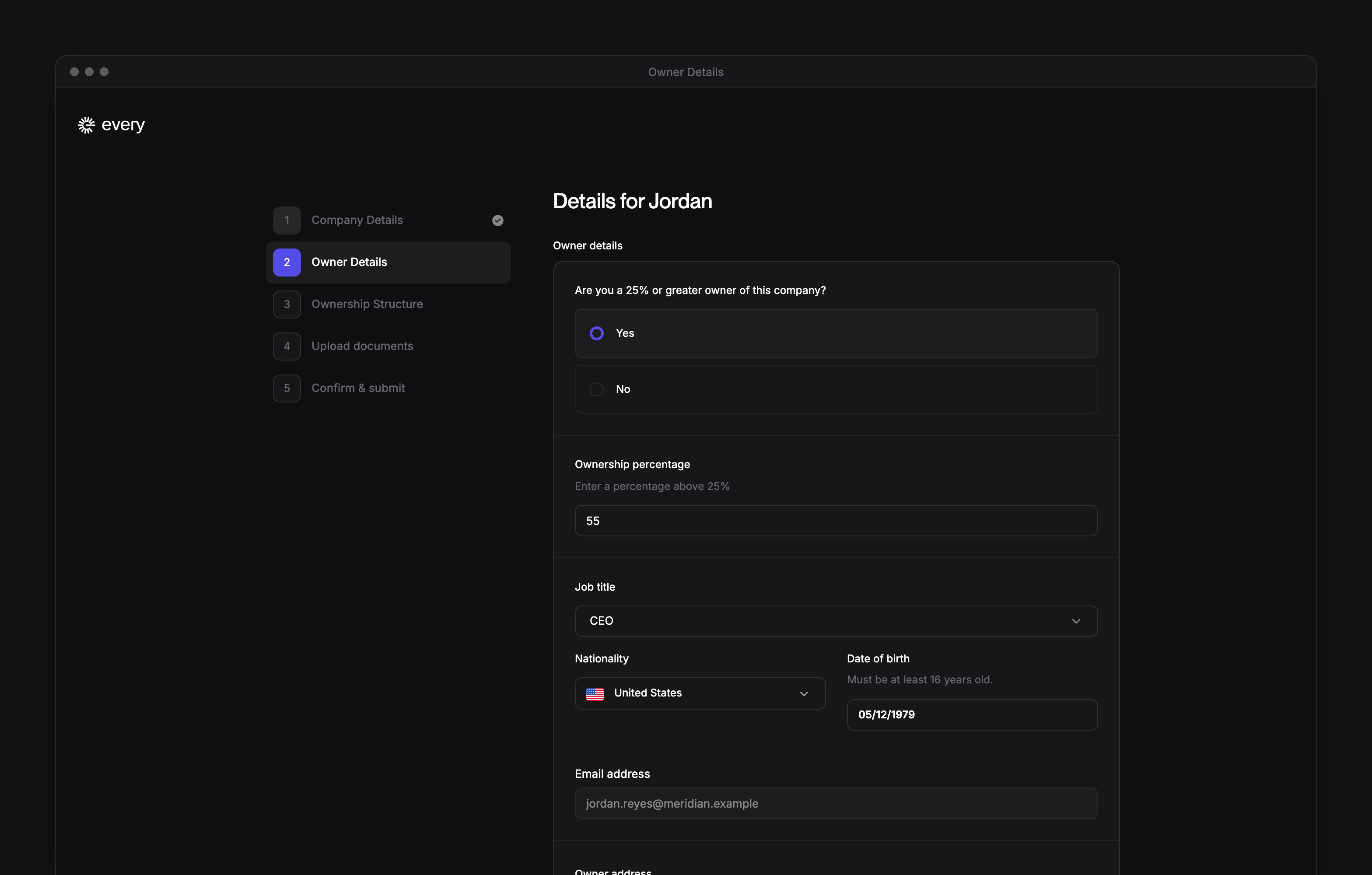Image resolution: width=1372 pixels, height=875 pixels.
Task: Select the No radio button
Action: (597, 389)
